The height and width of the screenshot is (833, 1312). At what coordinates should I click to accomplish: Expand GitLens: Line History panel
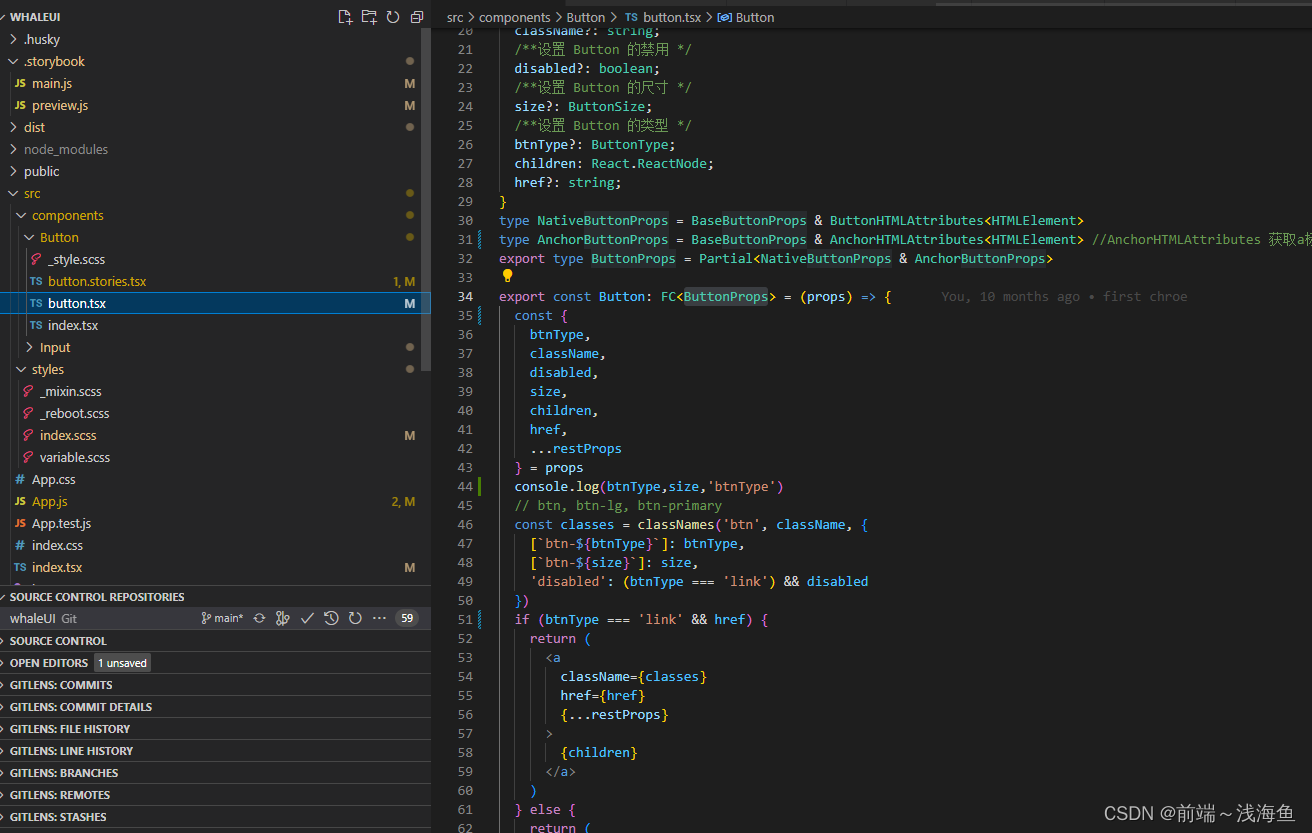(215, 751)
